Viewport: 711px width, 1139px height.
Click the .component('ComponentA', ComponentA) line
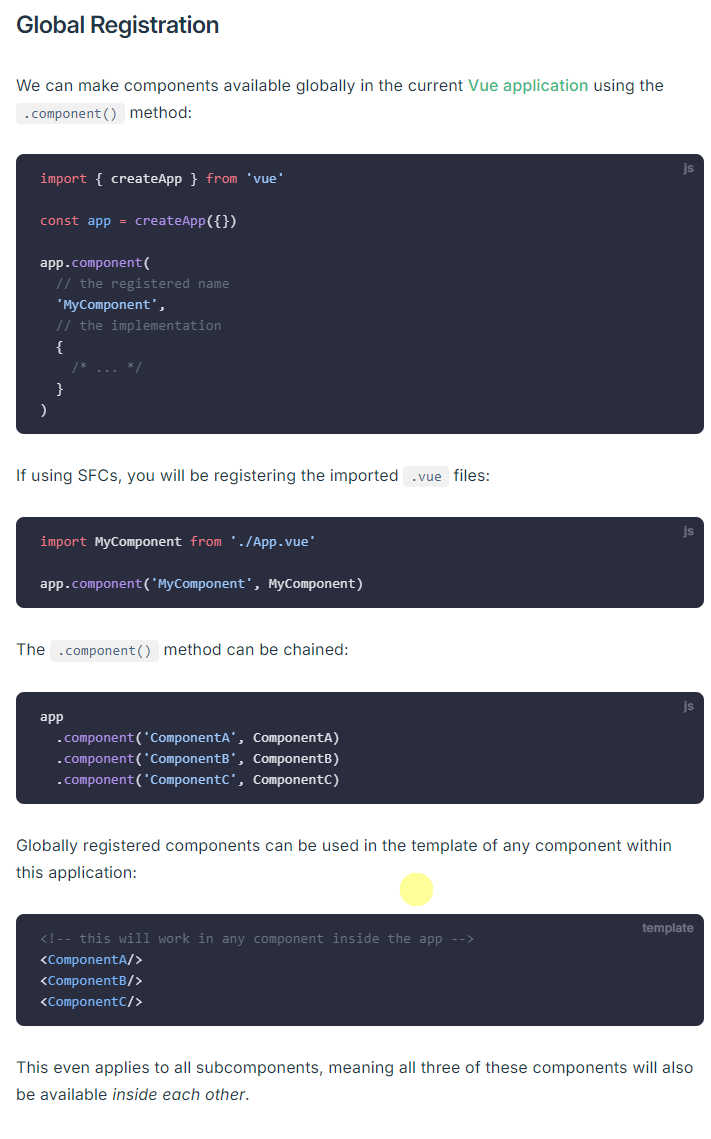click(x=198, y=738)
